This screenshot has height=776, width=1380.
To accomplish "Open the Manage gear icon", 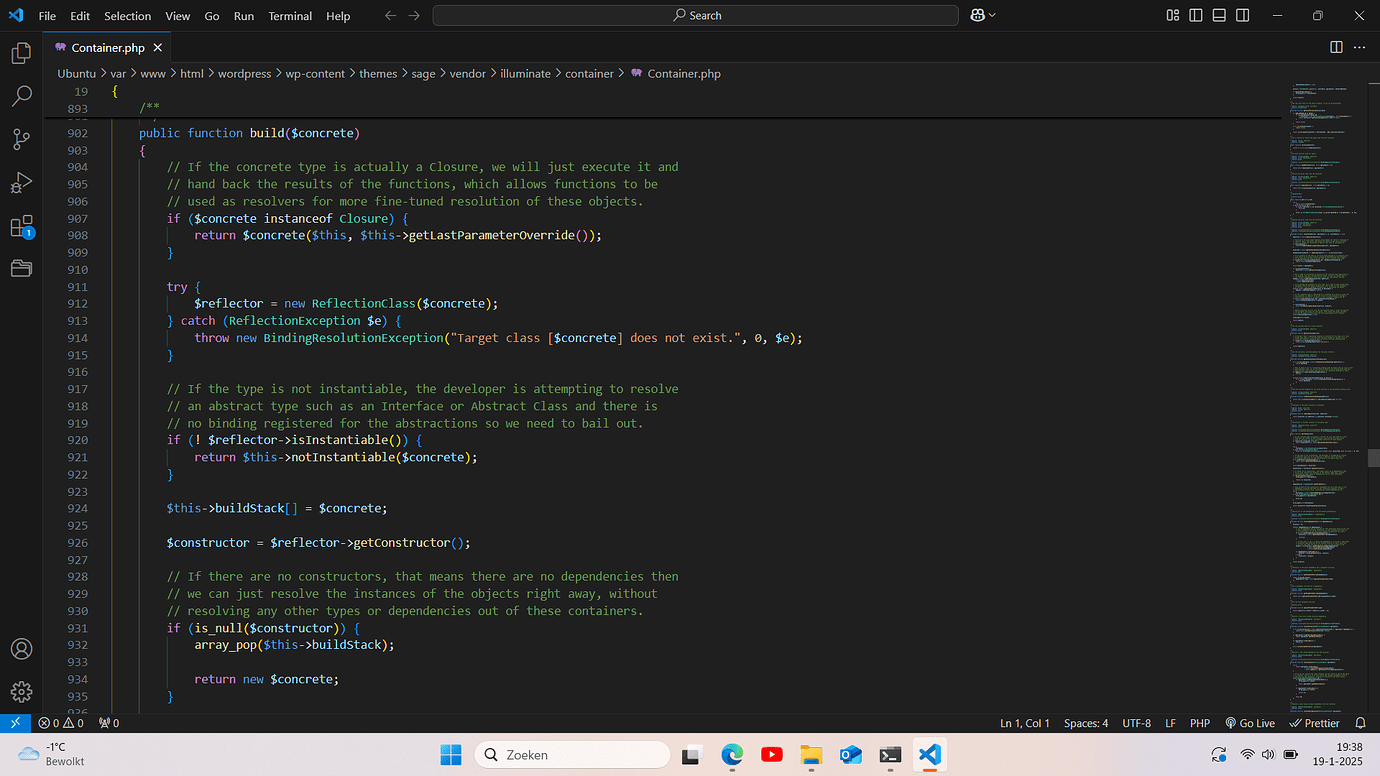I will click(x=21, y=691).
